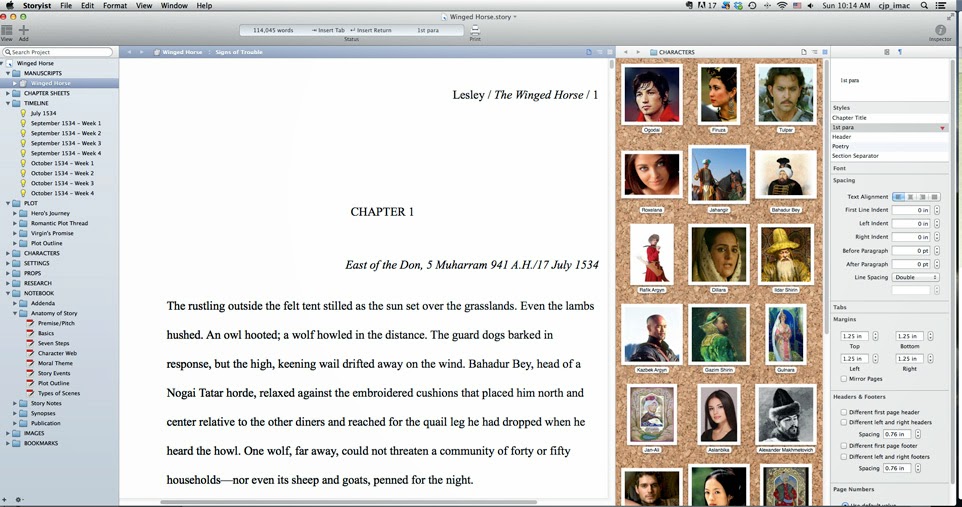
Task: Go forward in the Characters pane
Action: (637, 52)
